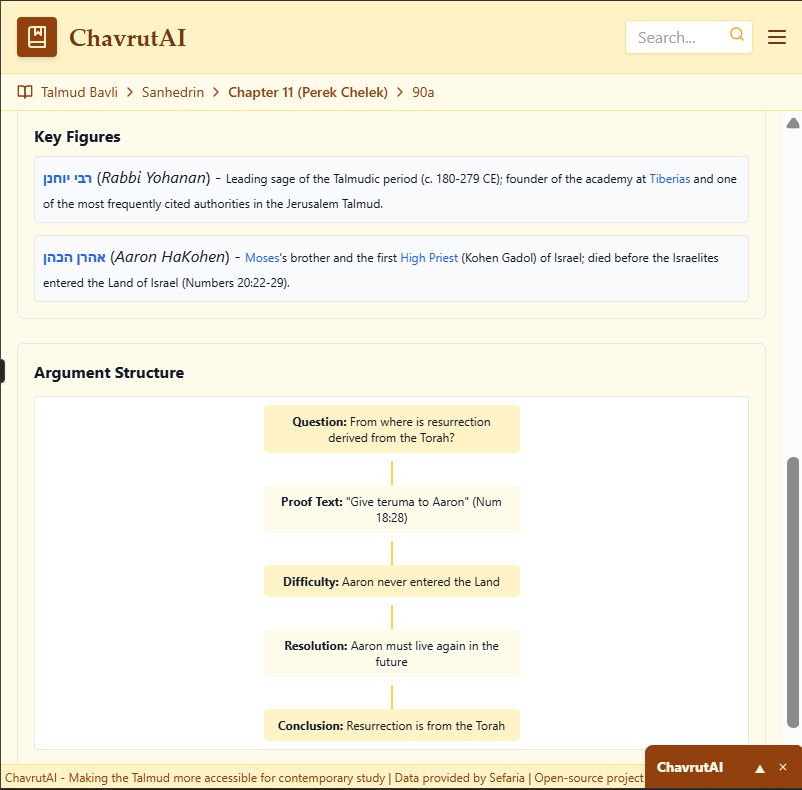This screenshot has width=802, height=790.
Task: Click the ChavrutAI site title
Action: pos(127,38)
